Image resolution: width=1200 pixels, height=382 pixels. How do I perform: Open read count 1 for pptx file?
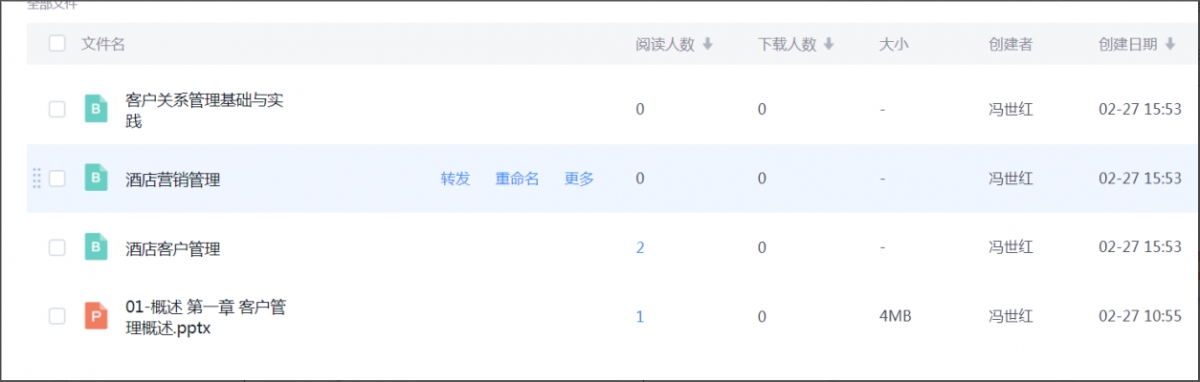(640, 317)
